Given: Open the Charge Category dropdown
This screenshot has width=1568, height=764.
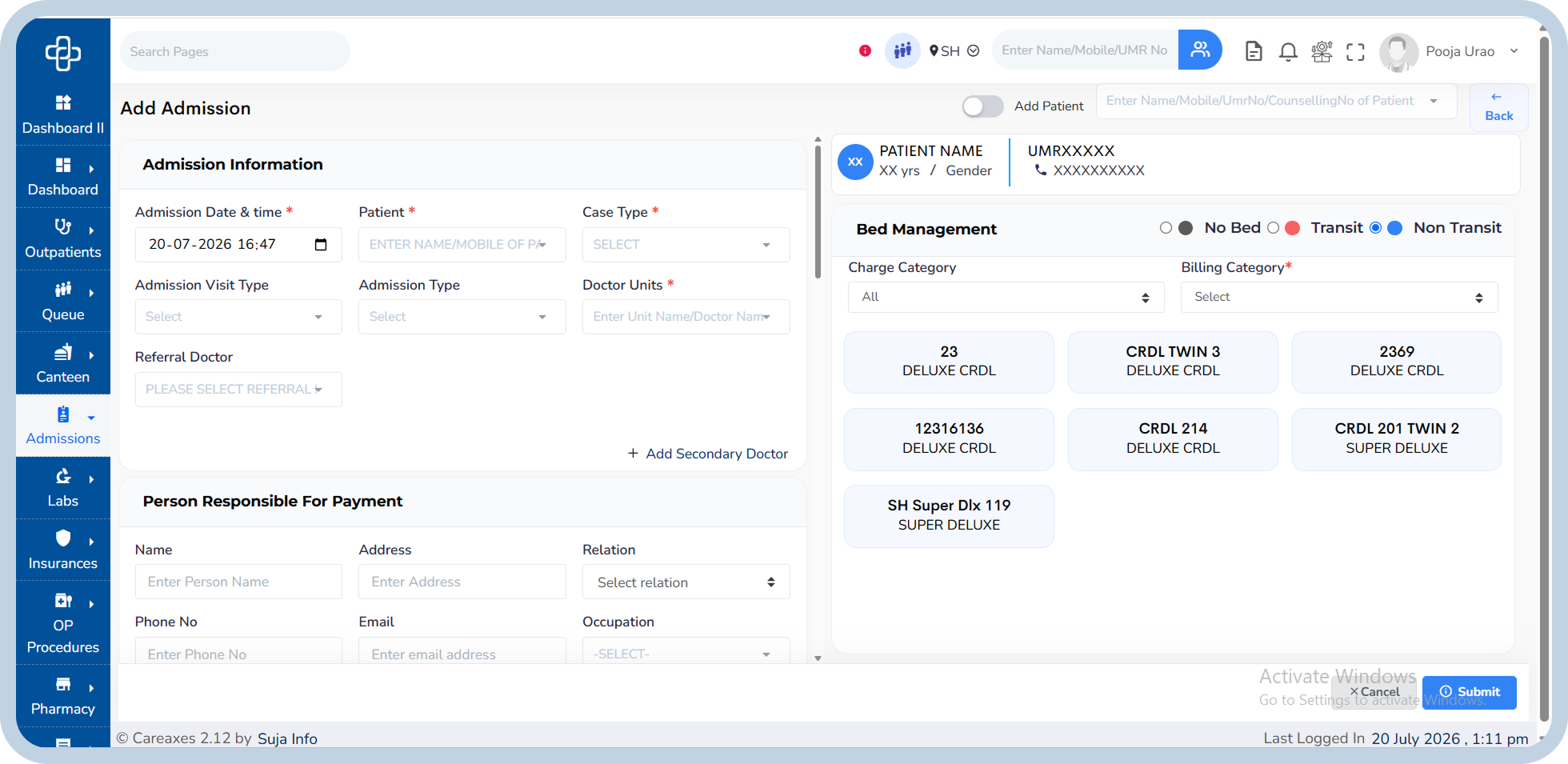Looking at the screenshot, I should (x=1006, y=297).
